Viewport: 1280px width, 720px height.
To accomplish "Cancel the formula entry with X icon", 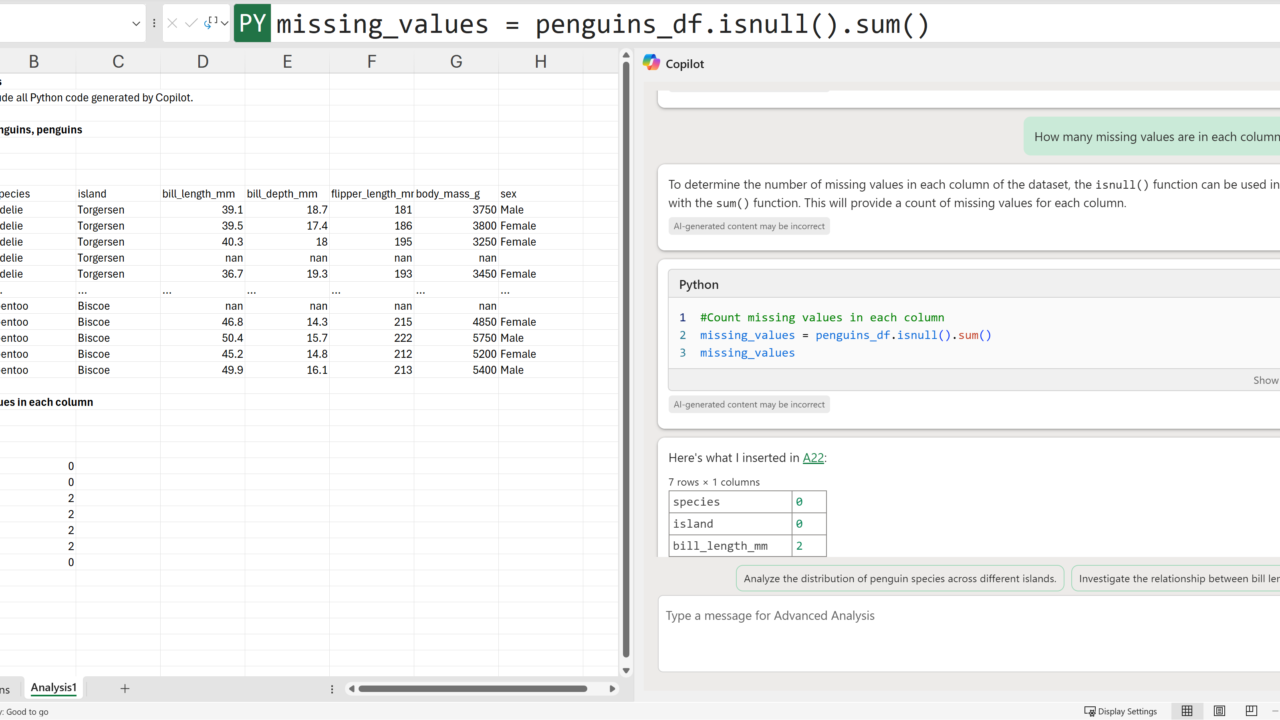I will [x=173, y=23].
